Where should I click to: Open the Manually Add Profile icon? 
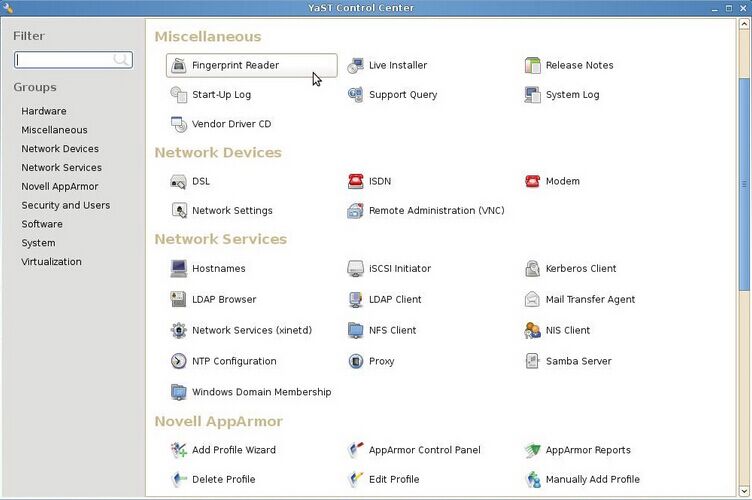tap(532, 479)
